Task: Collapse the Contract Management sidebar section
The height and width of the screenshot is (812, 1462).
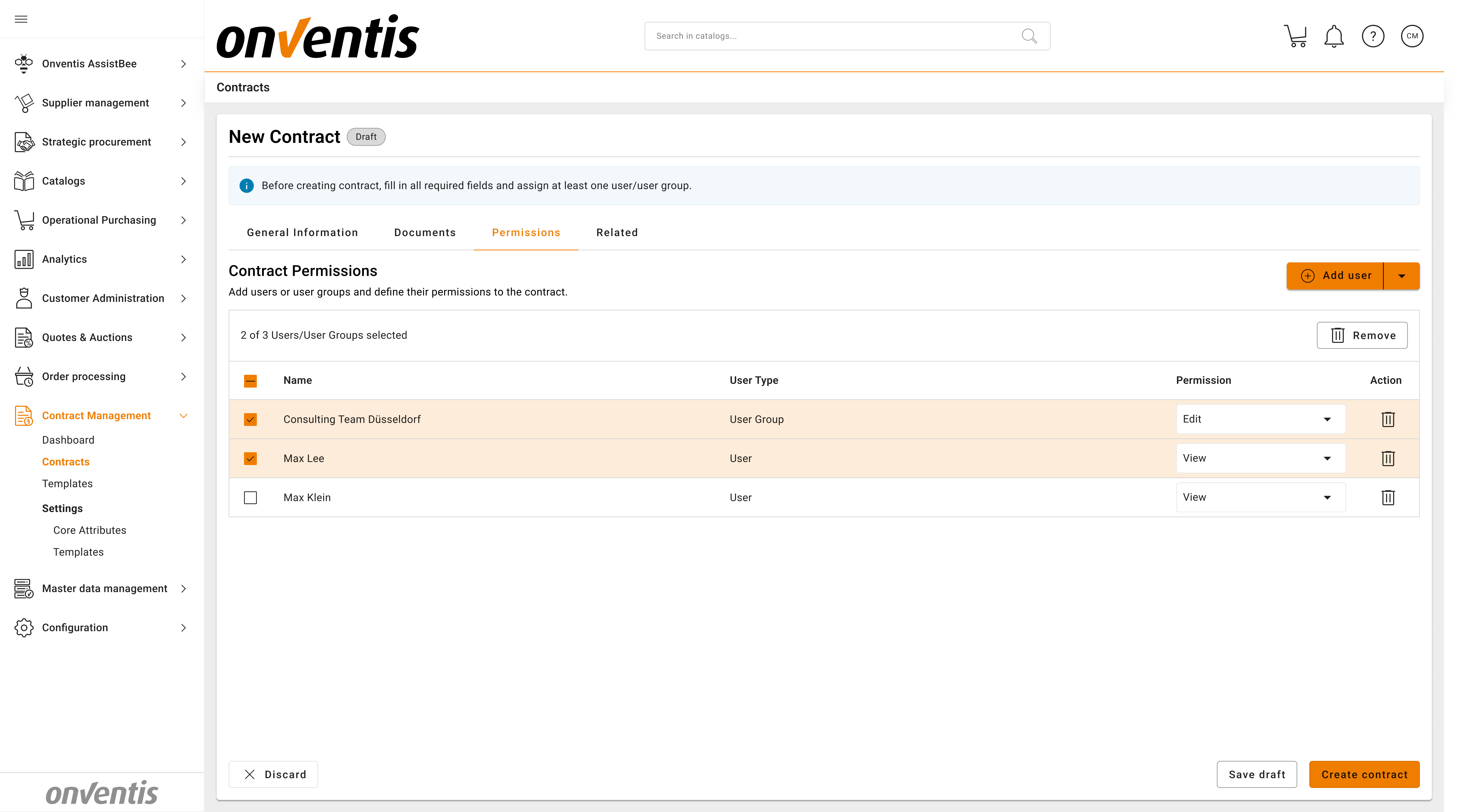Action: pyautogui.click(x=183, y=415)
